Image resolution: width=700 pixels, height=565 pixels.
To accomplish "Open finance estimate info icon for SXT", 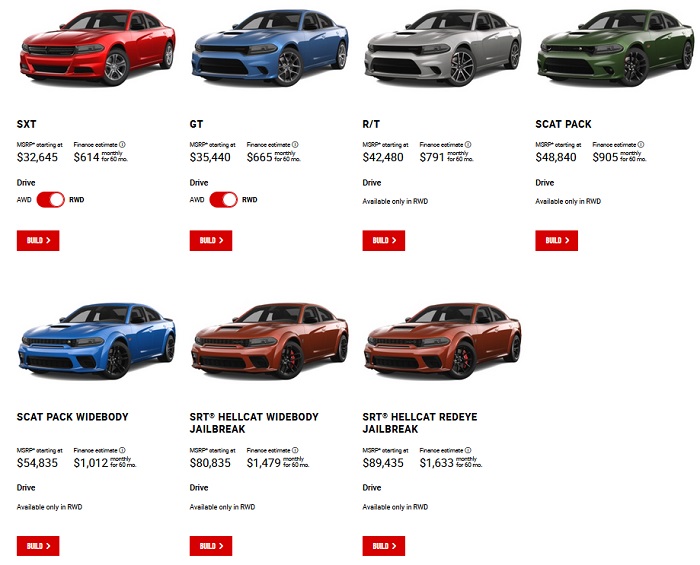I will 122,145.
